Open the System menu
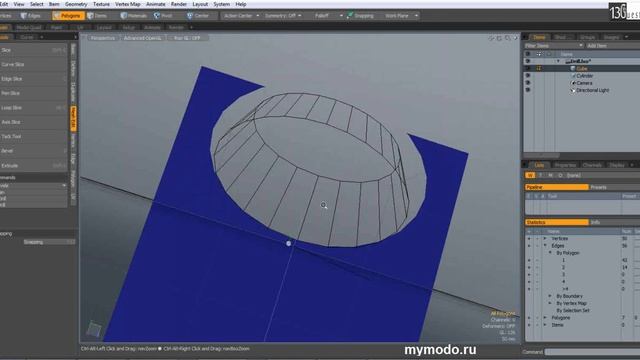This screenshot has height=360, width=640. coord(221,4)
